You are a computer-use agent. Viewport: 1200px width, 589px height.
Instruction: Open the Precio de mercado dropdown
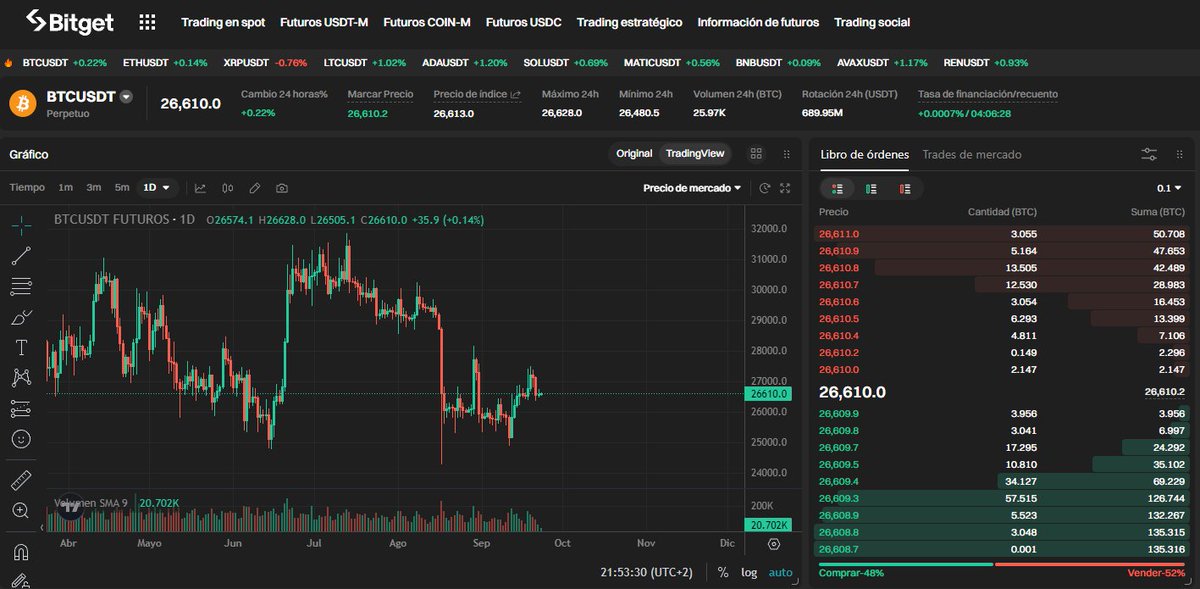[x=692, y=187]
